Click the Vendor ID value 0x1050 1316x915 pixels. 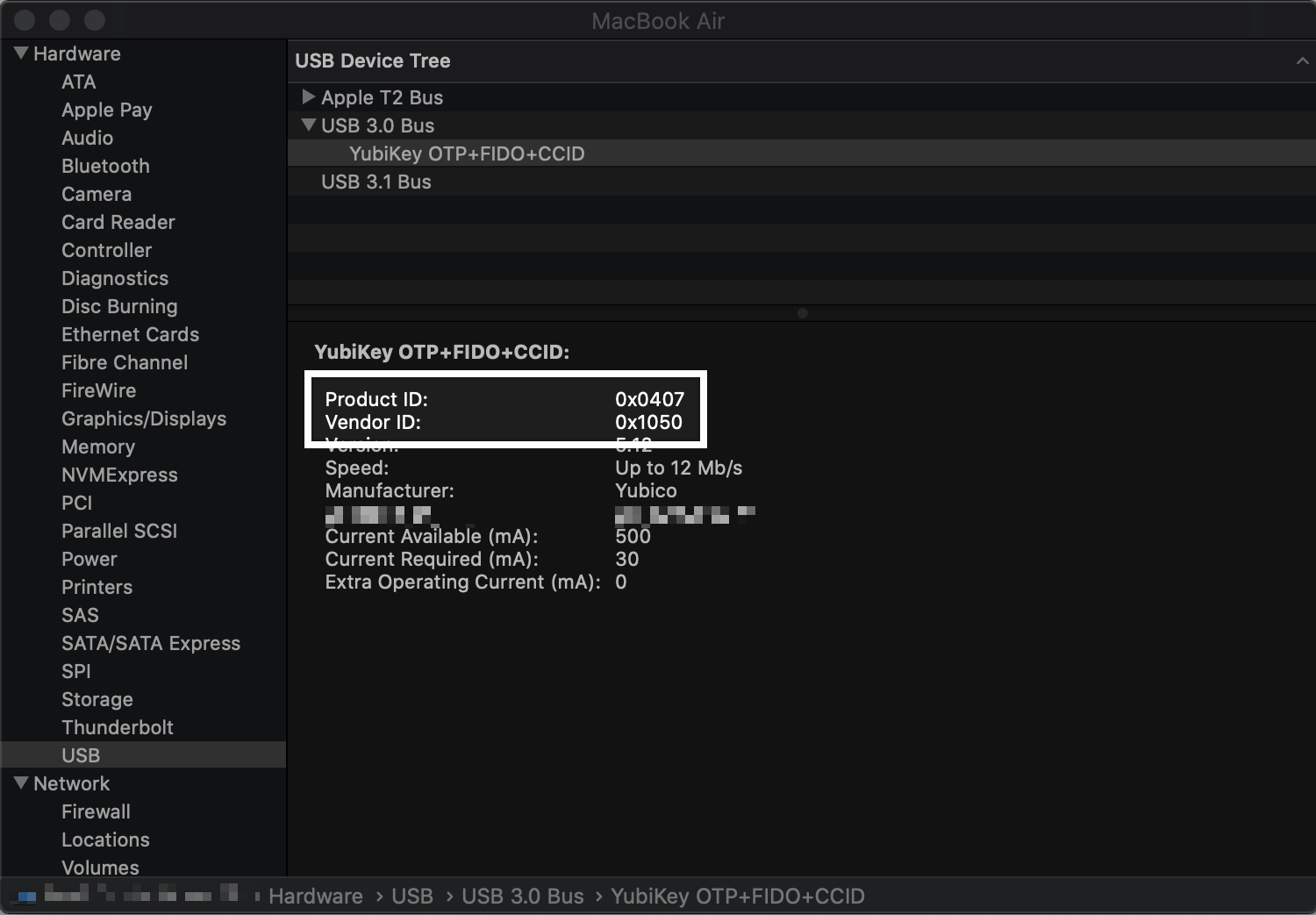pos(648,422)
